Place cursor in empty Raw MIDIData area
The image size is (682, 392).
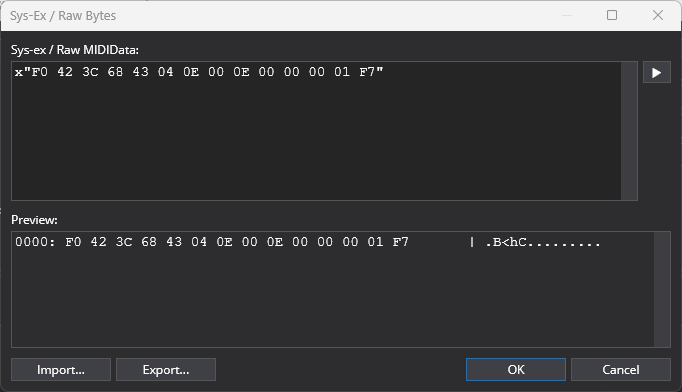tap(316, 139)
